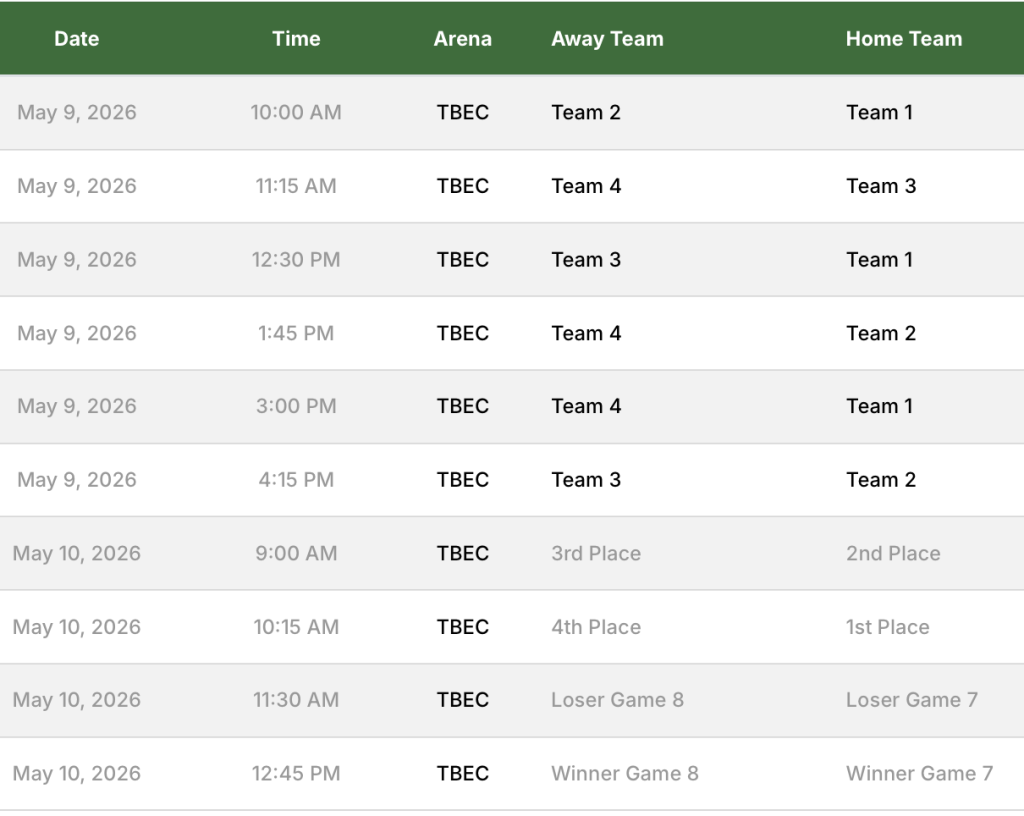1024x816 pixels.
Task: Select away Team 4 in 3:00 PM game
Action: 586,406
